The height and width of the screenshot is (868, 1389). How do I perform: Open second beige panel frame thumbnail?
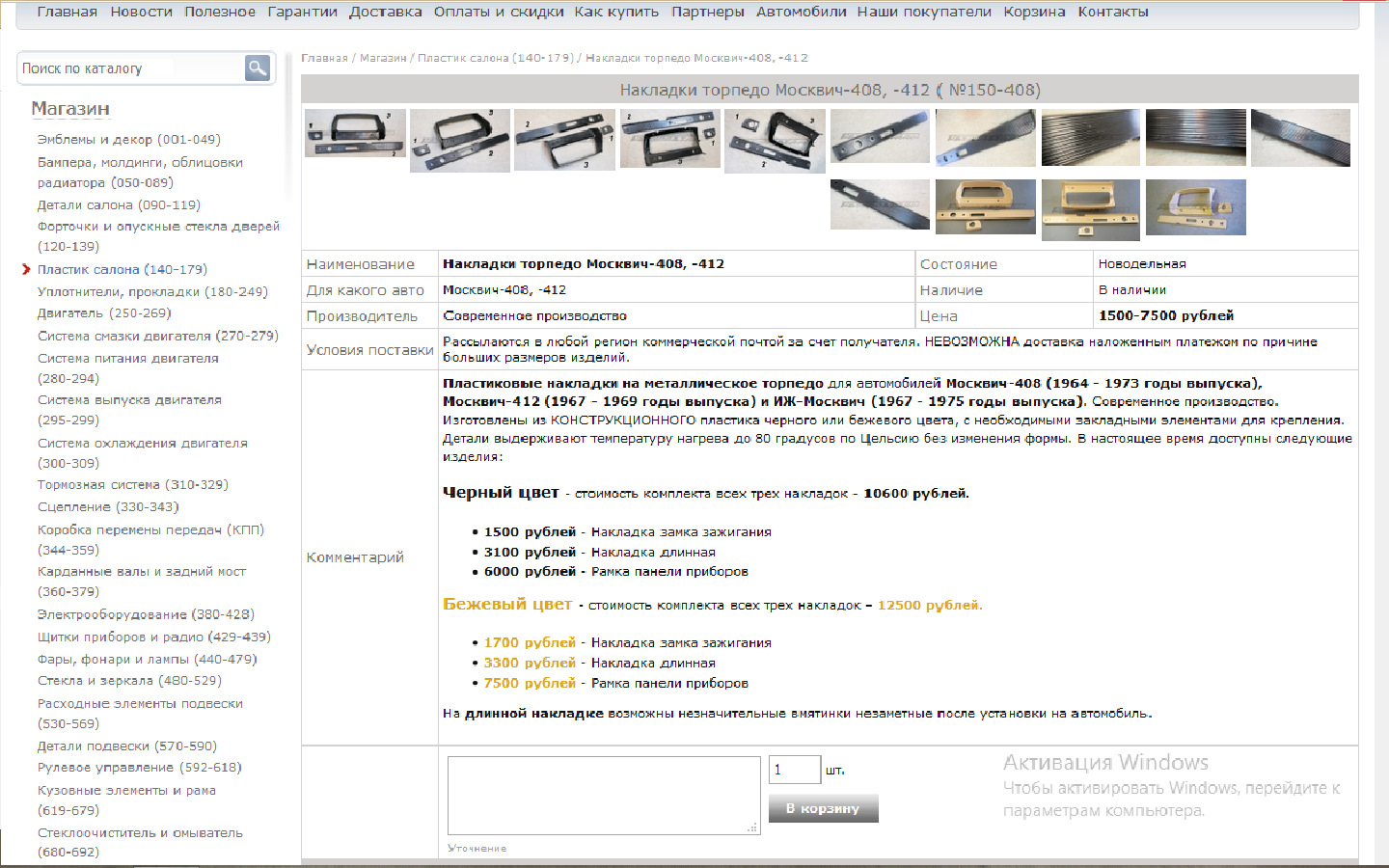pyautogui.click(x=1090, y=209)
